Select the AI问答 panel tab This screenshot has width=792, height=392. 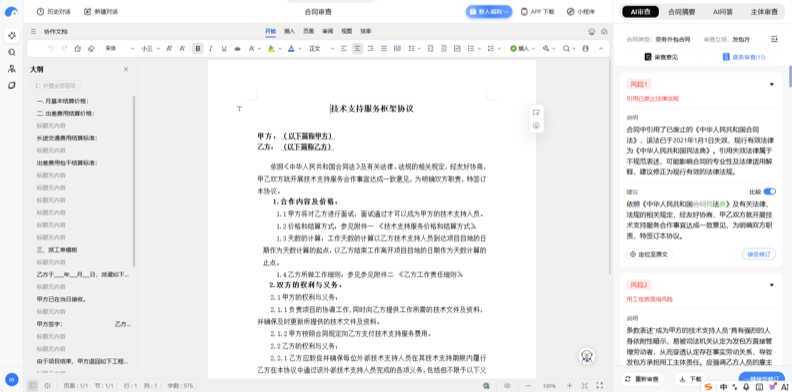[723, 12]
